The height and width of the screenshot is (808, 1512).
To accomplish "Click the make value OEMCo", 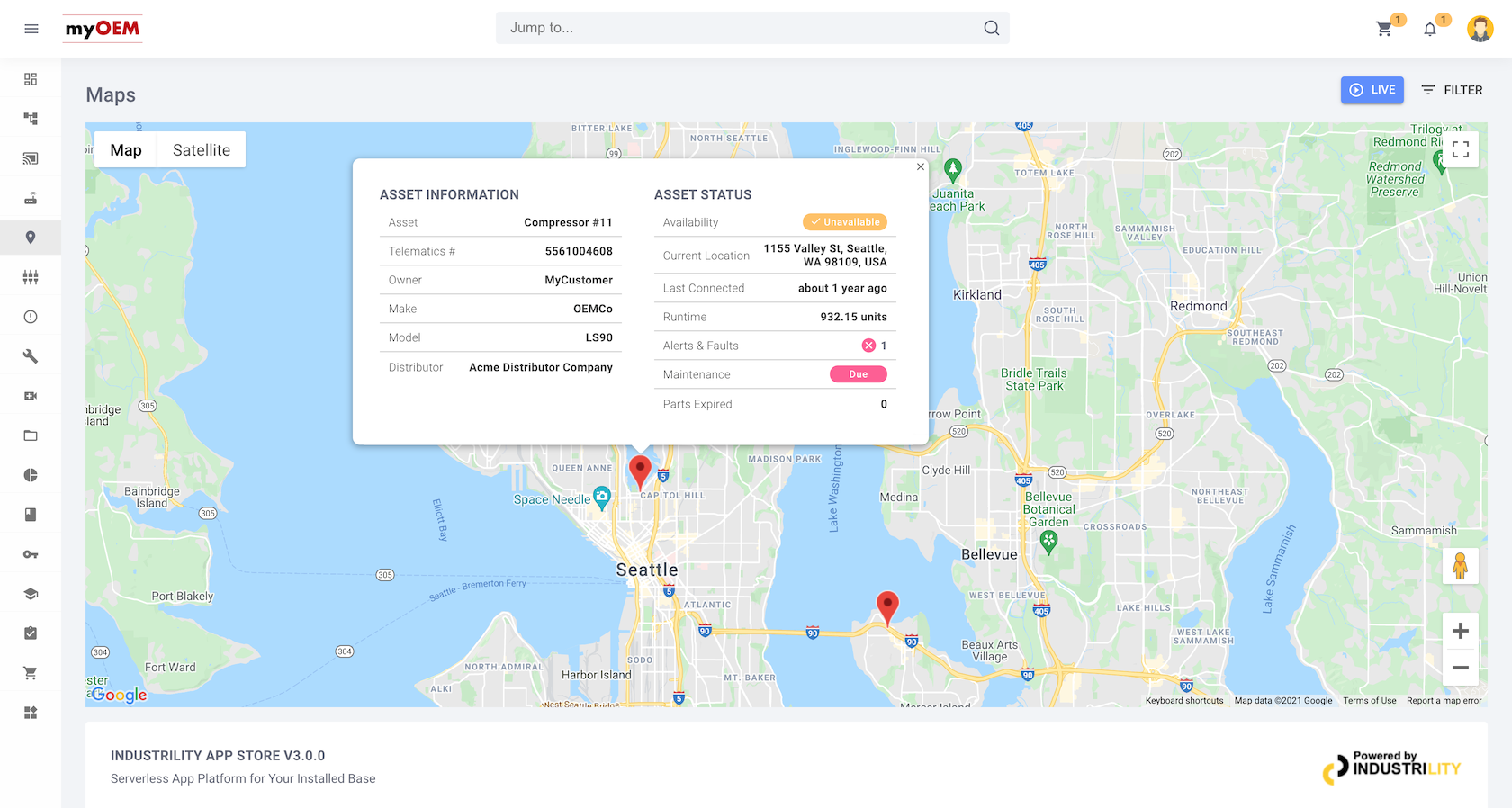I will click(x=593, y=309).
